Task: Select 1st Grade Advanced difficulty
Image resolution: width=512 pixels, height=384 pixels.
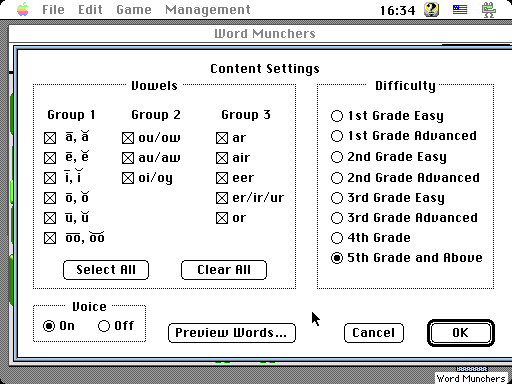Action: [x=337, y=136]
